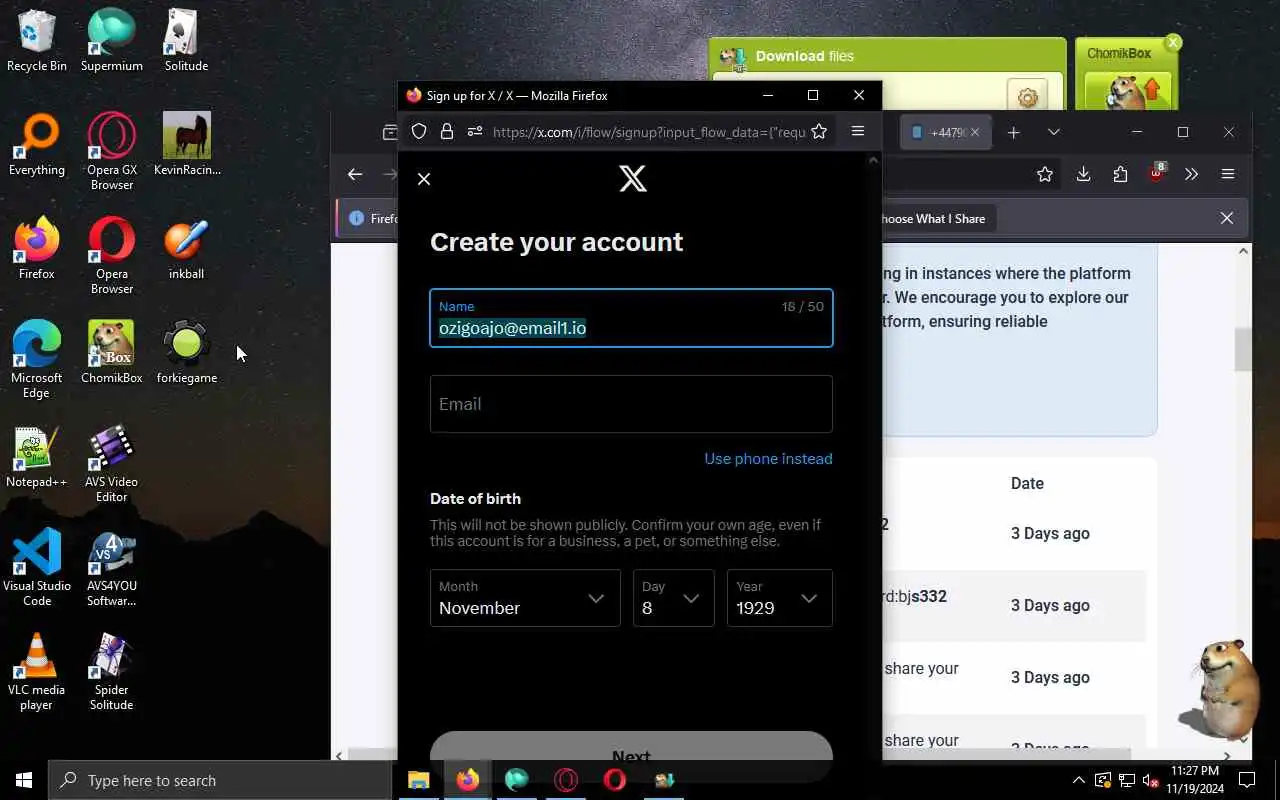Image resolution: width=1280 pixels, height=800 pixels.
Task: Click the muted volume tray icon
Action: click(1150, 780)
